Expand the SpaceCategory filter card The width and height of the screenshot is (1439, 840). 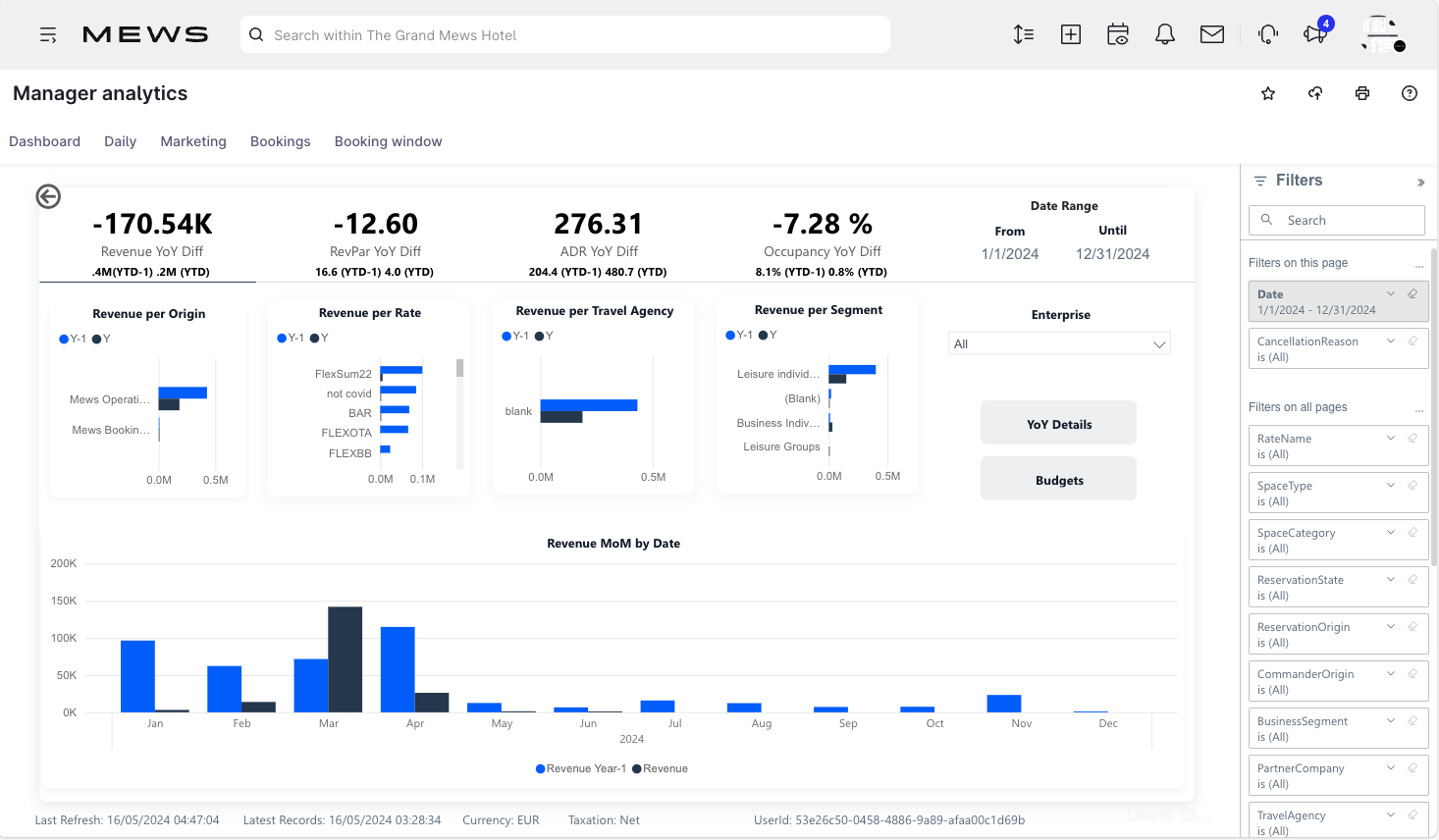1391,532
